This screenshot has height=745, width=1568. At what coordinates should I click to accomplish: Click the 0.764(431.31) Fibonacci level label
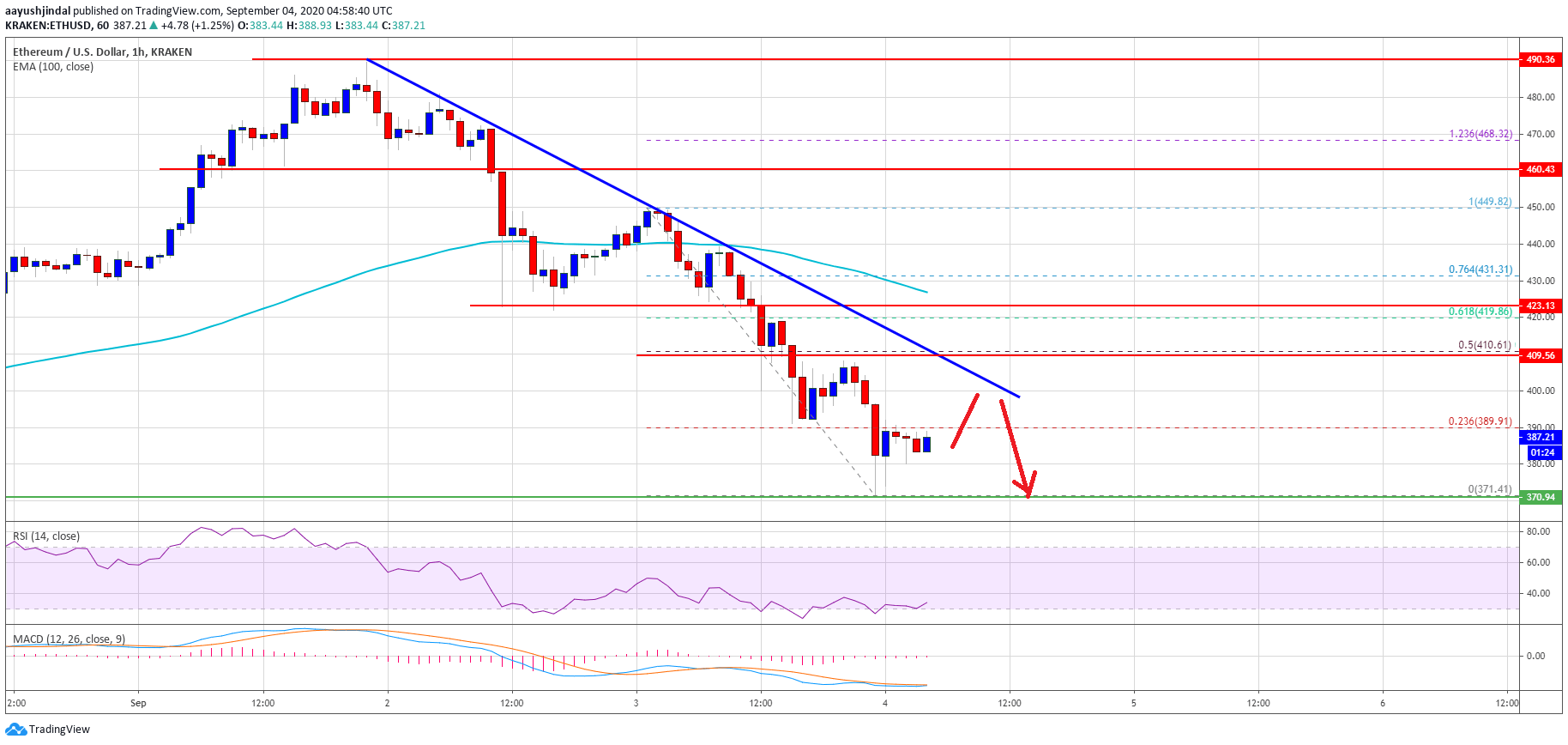point(1481,270)
